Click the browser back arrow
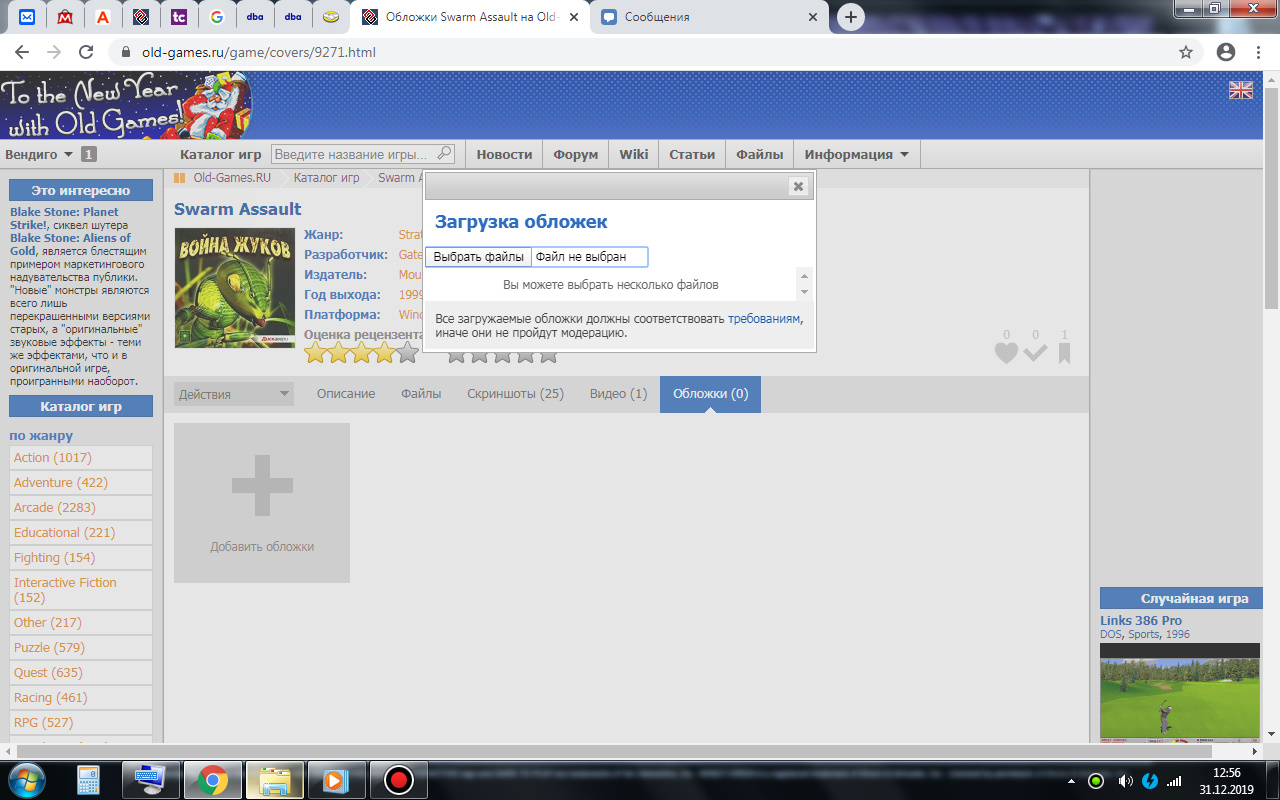 (23, 52)
